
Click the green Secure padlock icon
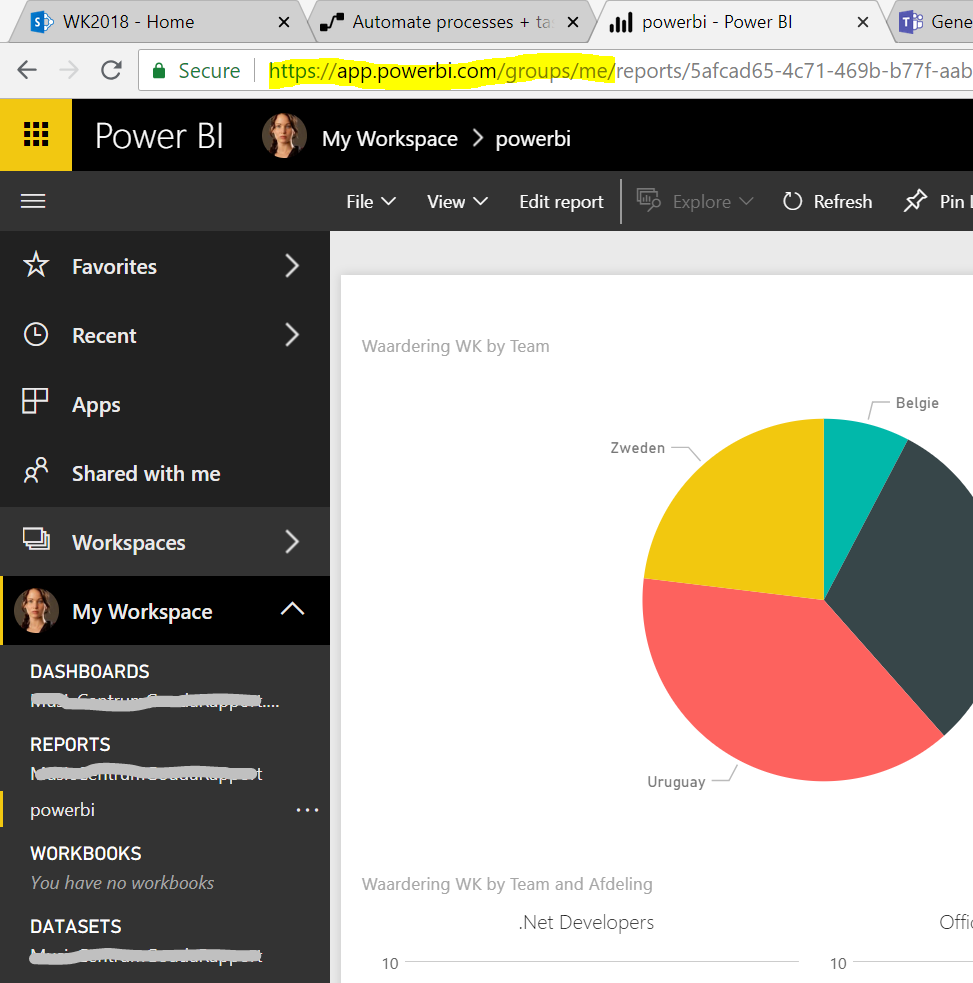[159, 70]
